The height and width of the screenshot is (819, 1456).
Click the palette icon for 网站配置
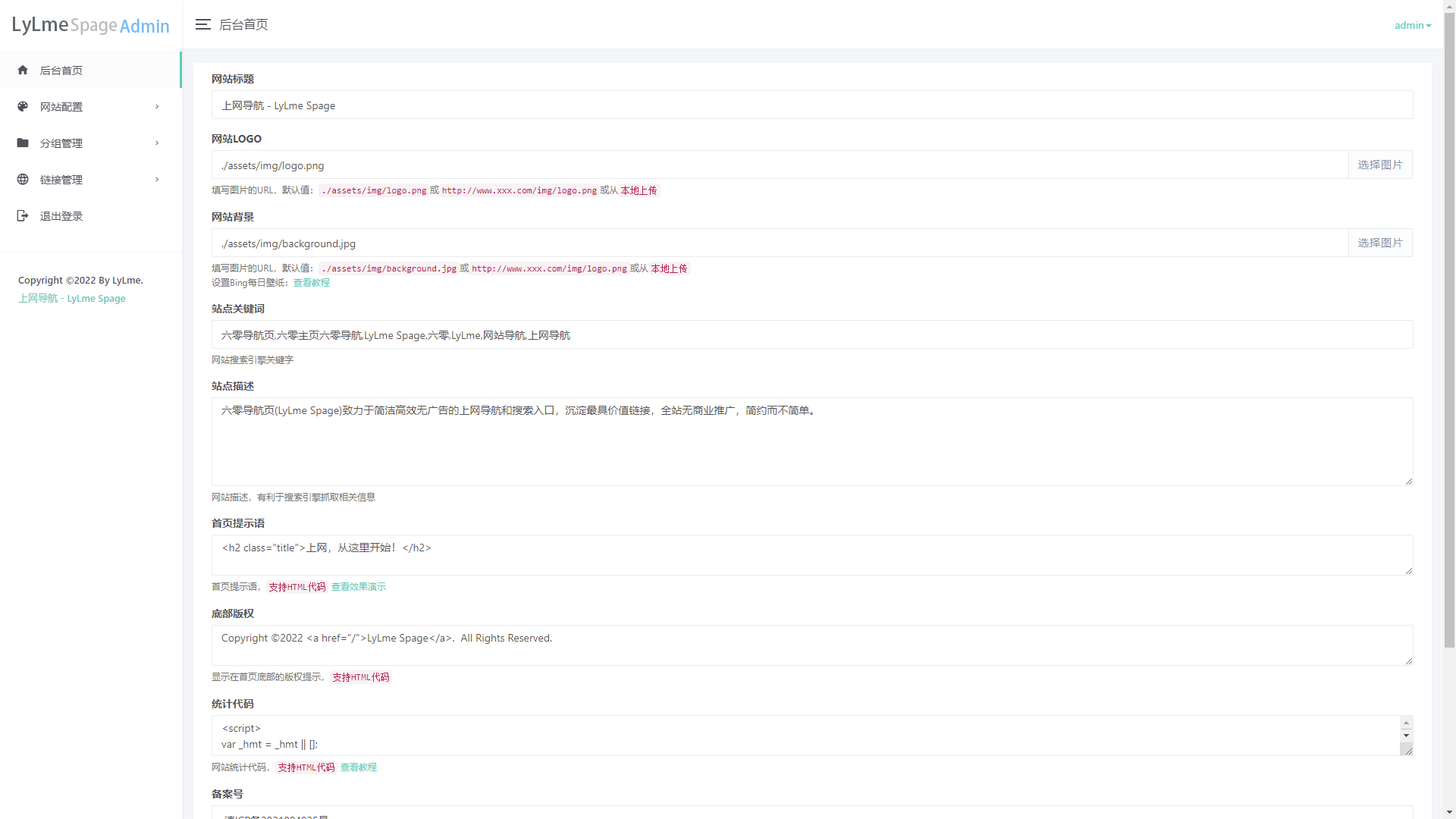pos(23,106)
